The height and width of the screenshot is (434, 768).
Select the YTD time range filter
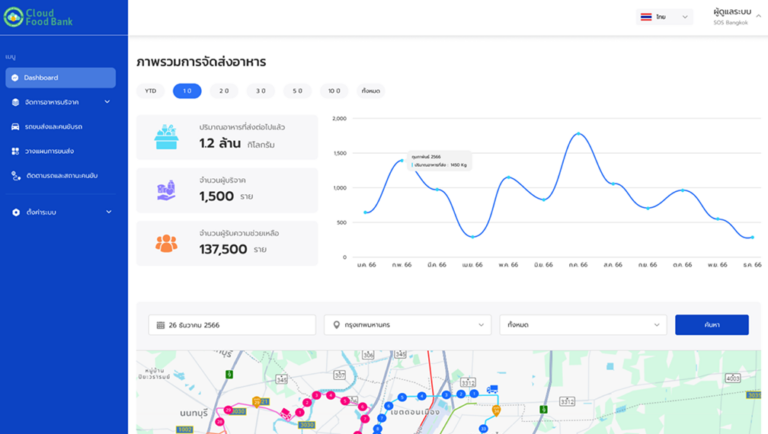click(x=150, y=91)
